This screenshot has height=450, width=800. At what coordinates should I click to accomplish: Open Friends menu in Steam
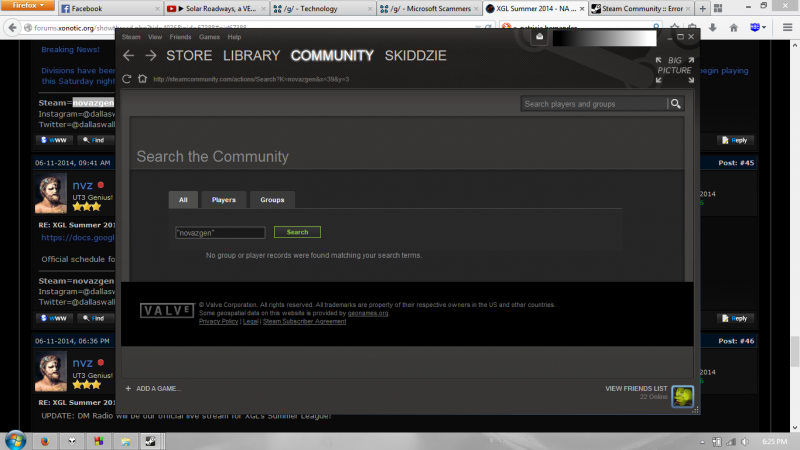pos(180,37)
